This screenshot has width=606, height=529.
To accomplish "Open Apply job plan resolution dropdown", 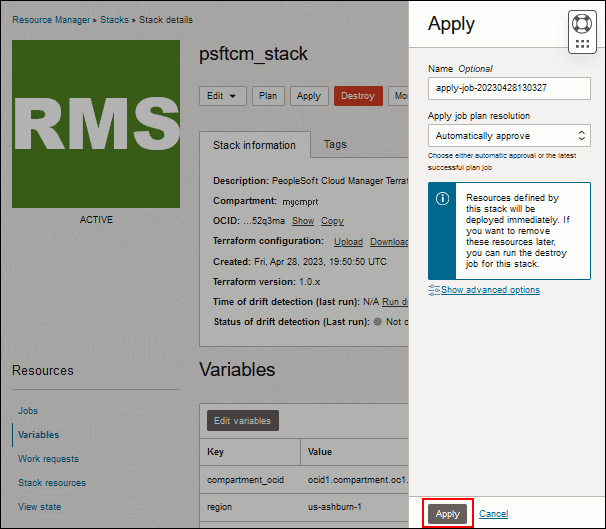I will point(509,136).
